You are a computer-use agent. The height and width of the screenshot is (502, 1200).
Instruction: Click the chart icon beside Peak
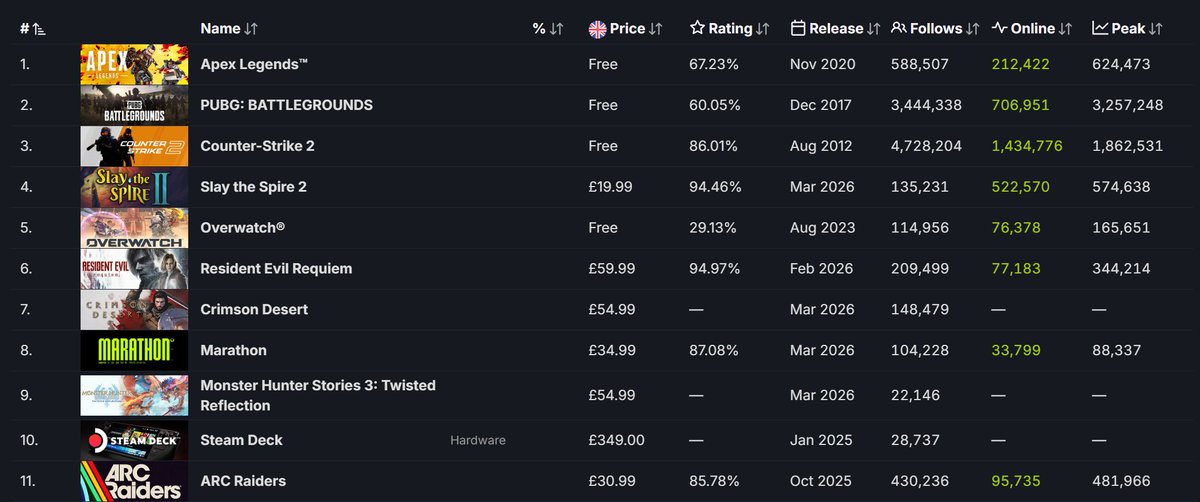(x=1100, y=29)
